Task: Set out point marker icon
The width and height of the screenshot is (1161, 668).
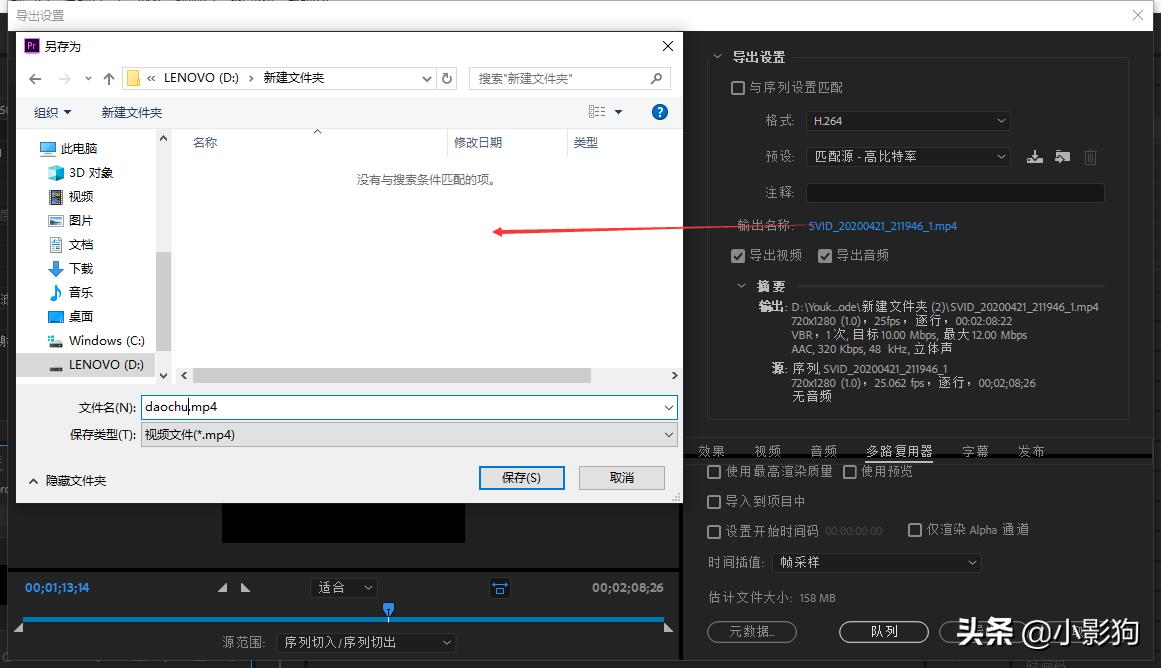Action: pos(246,588)
